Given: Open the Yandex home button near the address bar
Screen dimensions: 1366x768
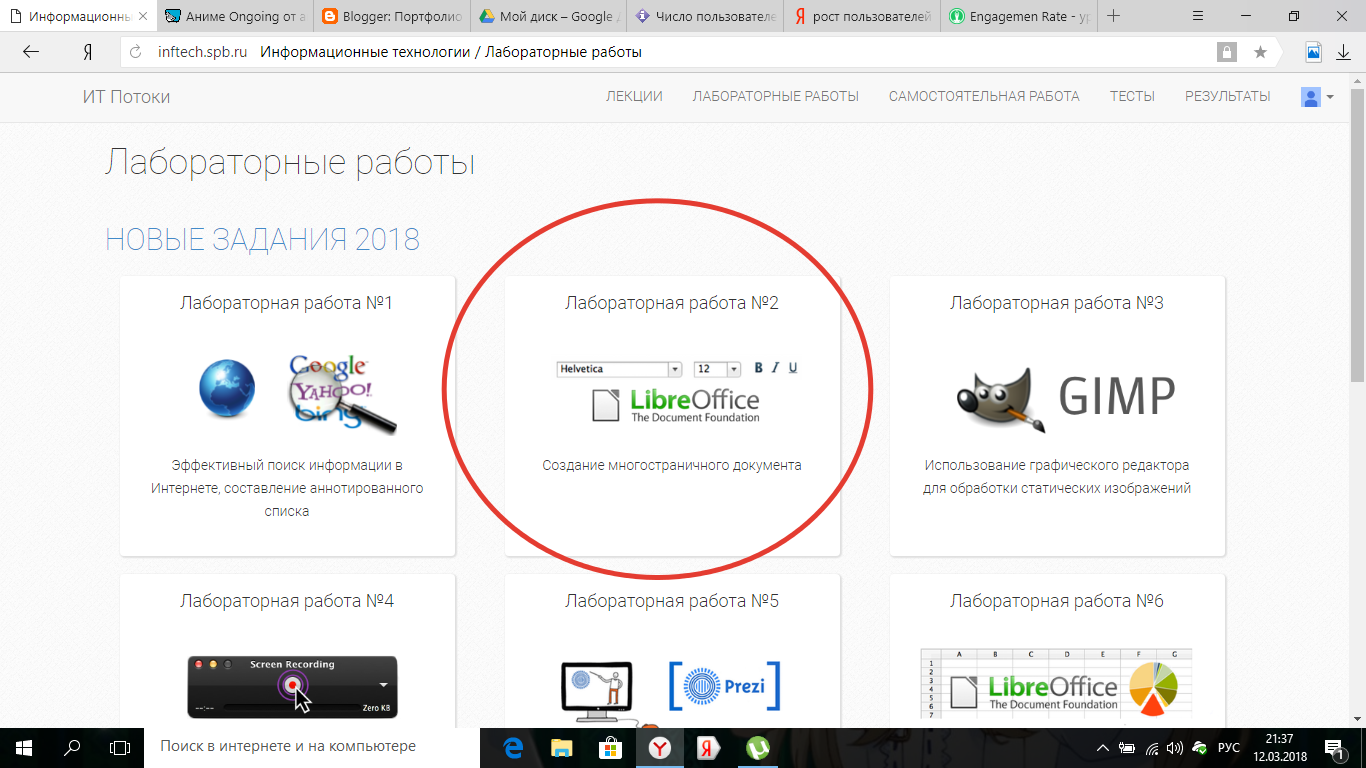Looking at the screenshot, I should click(88, 52).
